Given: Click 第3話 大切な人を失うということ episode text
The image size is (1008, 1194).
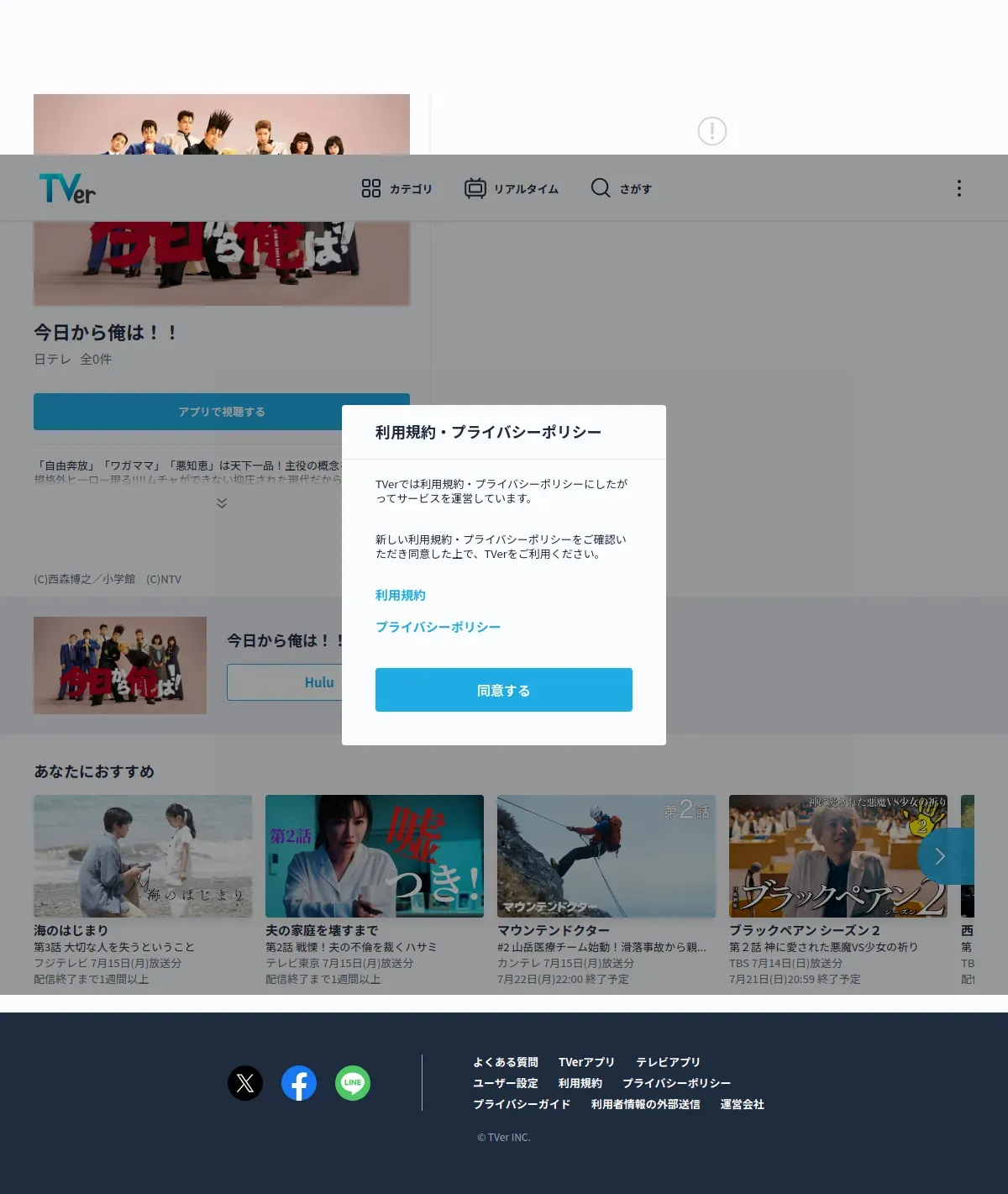Looking at the screenshot, I should (114, 947).
